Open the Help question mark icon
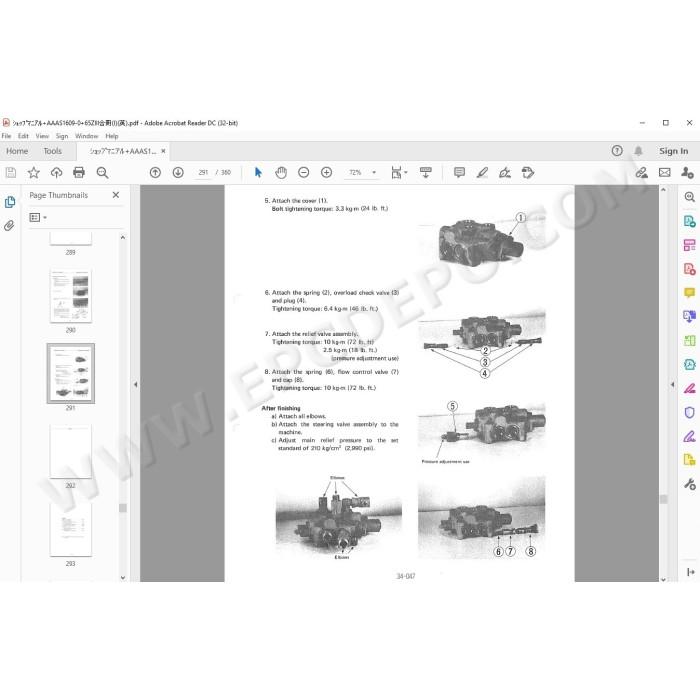700x700 pixels. tap(617, 151)
